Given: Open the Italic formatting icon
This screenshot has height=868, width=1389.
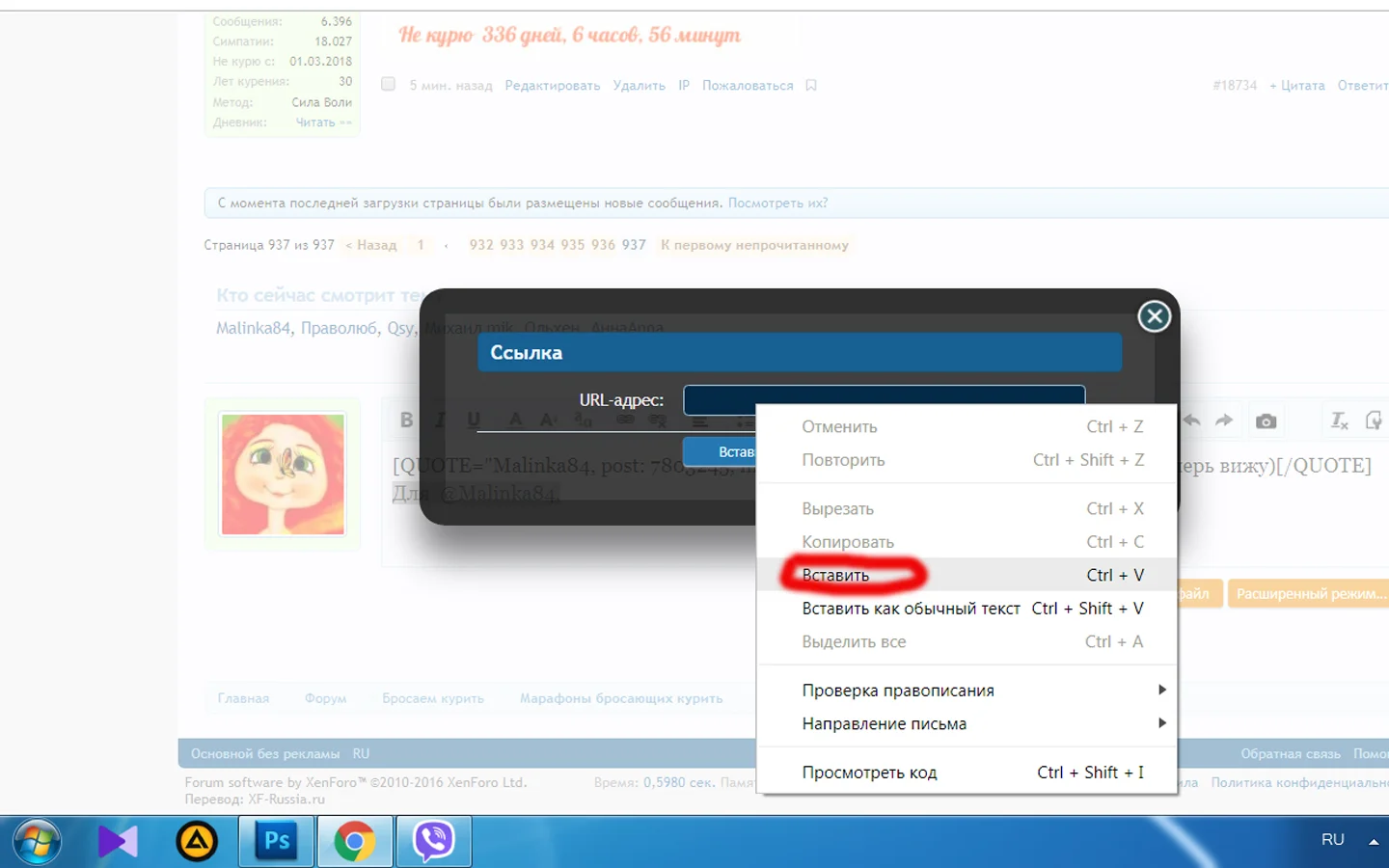Looking at the screenshot, I should 439,420.
